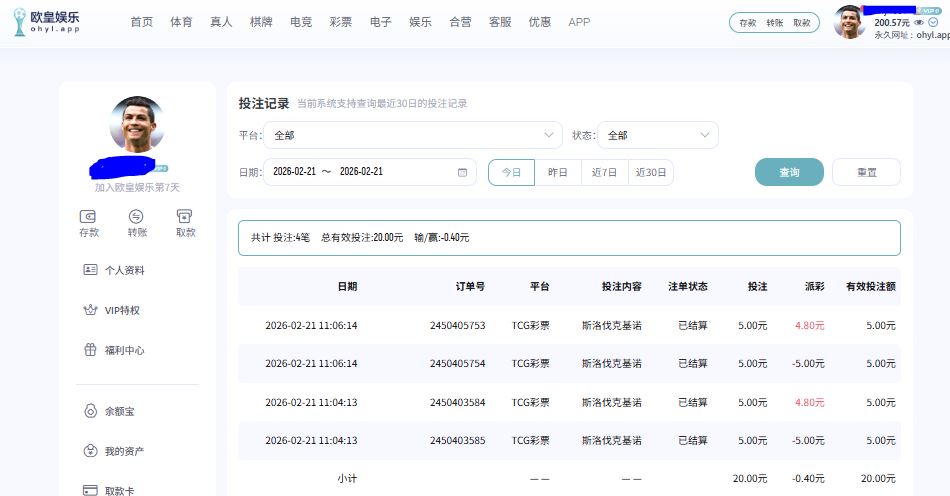Image resolution: width=950 pixels, height=496 pixels.
Task: Select the 昨日 yesterday date filter
Action: click(558, 172)
